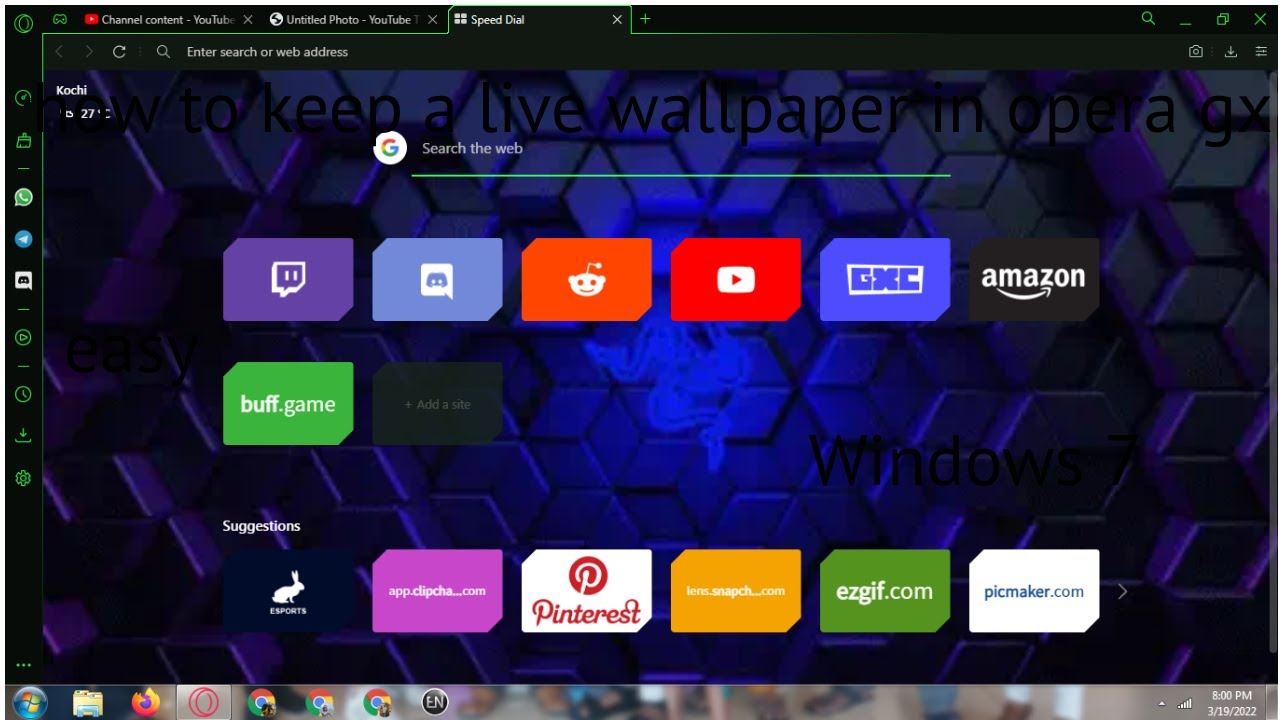Image resolution: width=1280 pixels, height=720 pixels.
Task: Open sidebar setup three-dots menu
Action: click(23, 665)
